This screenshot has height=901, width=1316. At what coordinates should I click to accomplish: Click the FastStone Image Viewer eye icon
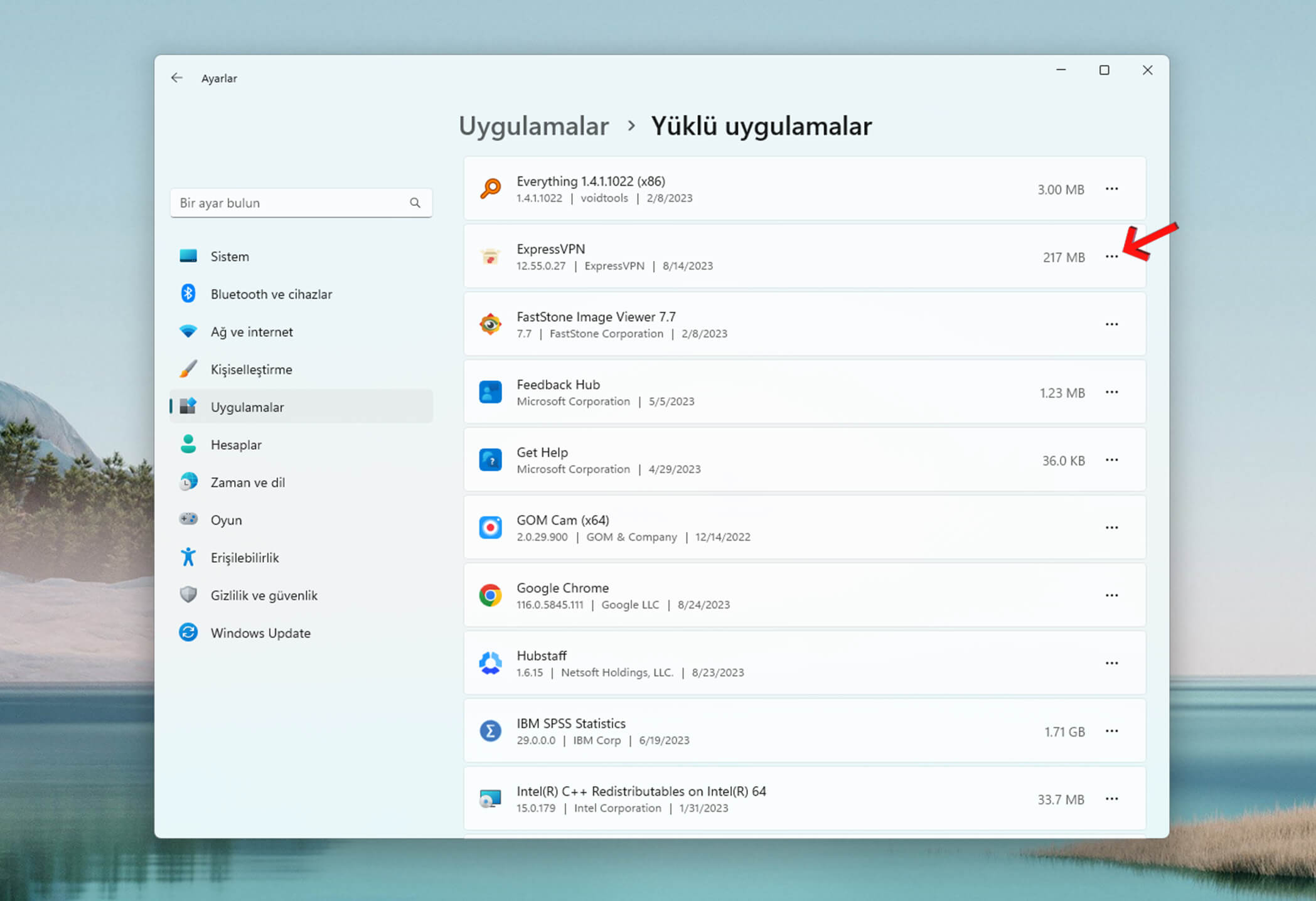(490, 324)
